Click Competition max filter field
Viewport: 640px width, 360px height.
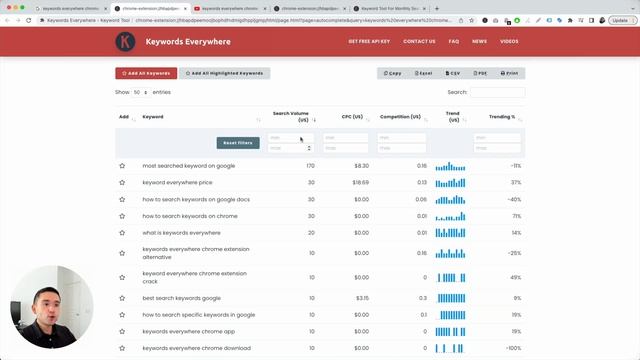tap(402, 148)
